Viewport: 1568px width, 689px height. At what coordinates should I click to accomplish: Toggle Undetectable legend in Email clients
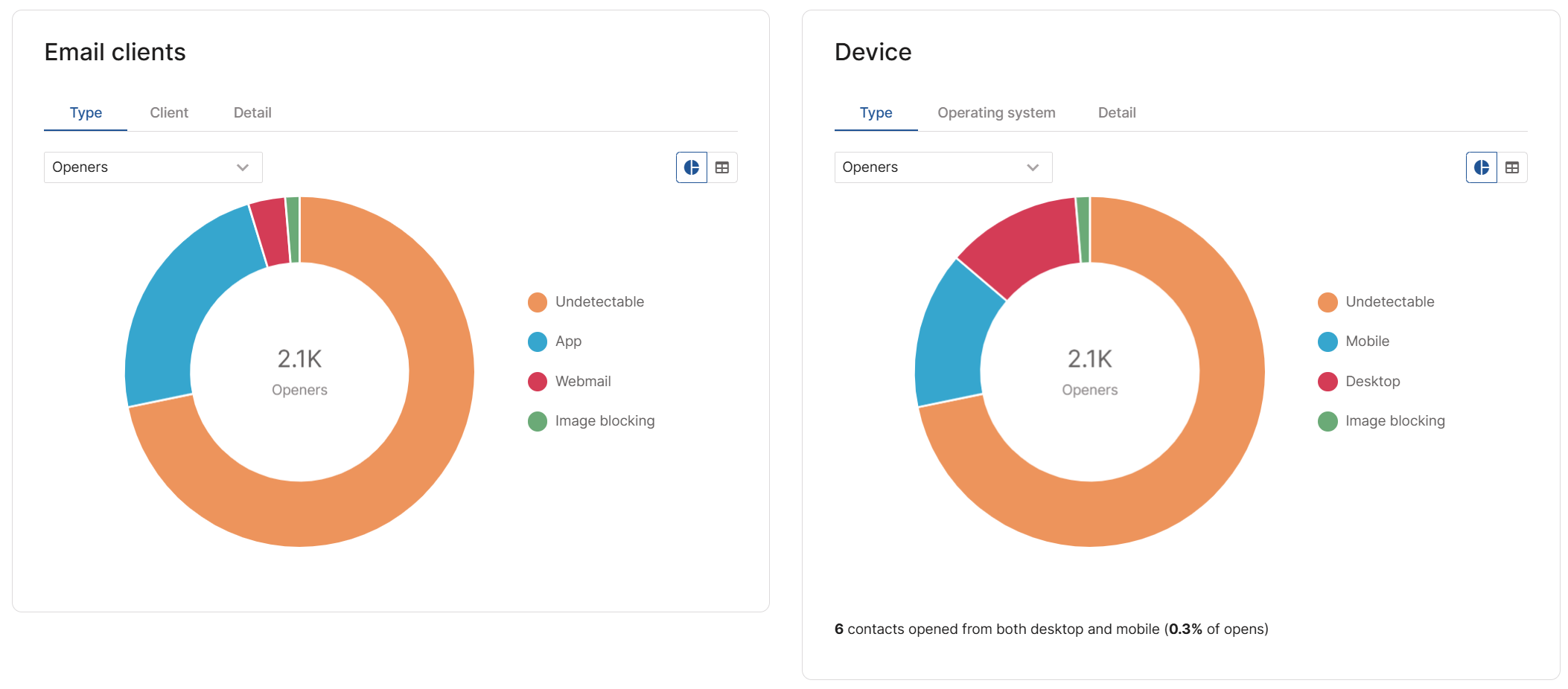point(586,302)
